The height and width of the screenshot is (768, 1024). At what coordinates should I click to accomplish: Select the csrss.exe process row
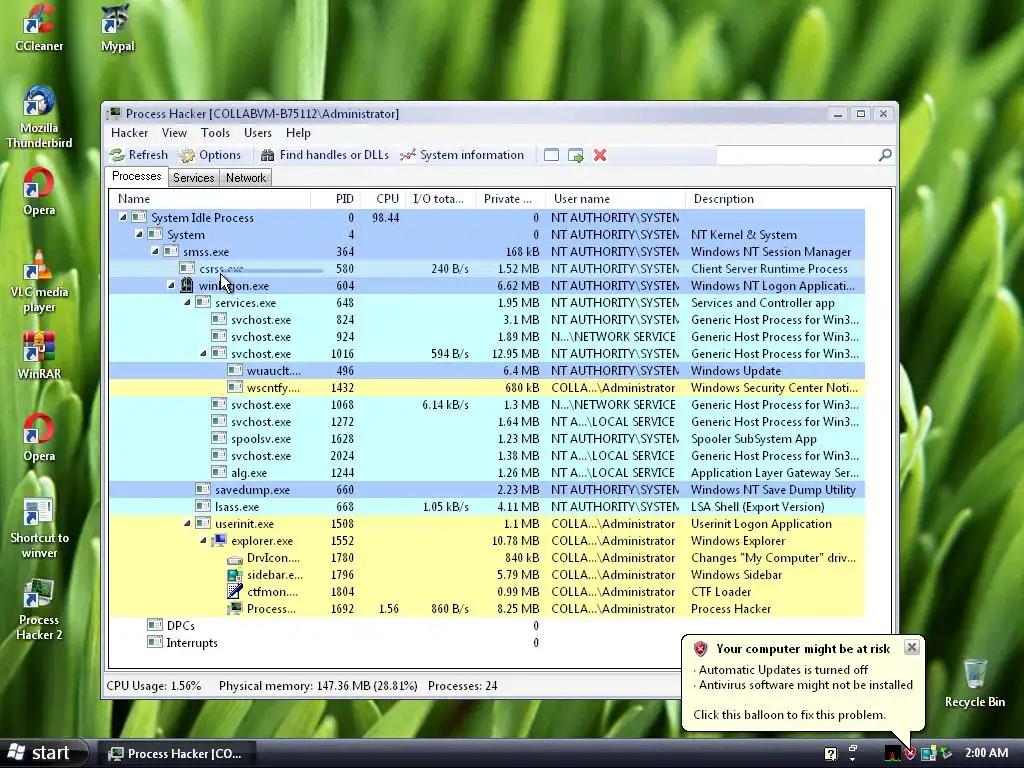coord(487,268)
